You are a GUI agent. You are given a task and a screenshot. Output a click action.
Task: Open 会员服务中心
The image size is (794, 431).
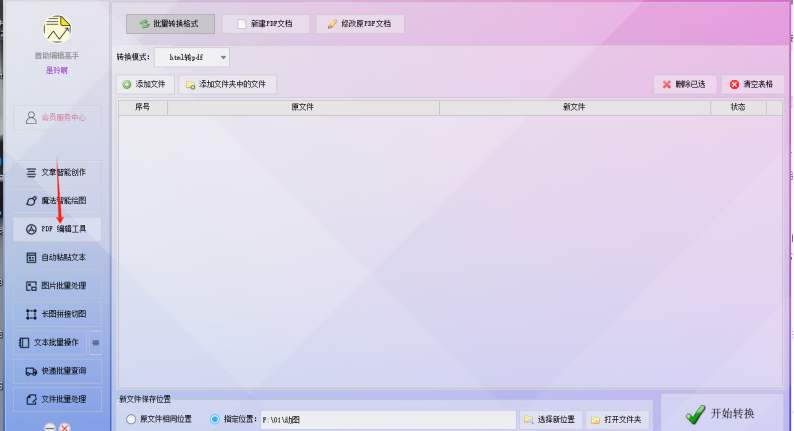coord(57,117)
